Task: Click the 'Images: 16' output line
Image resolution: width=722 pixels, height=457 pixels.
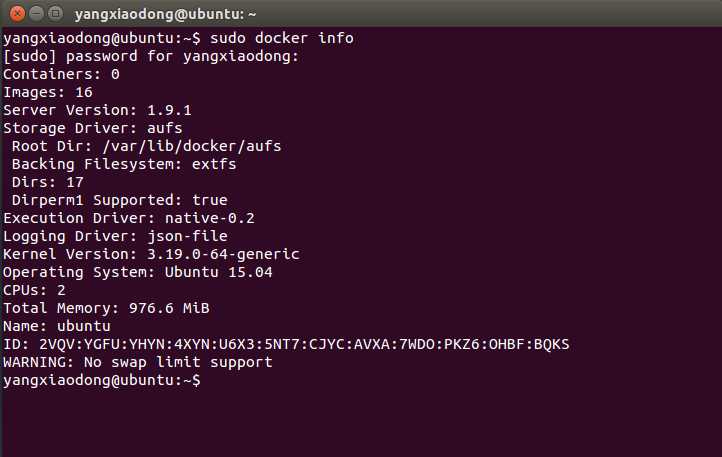Action: (48, 92)
